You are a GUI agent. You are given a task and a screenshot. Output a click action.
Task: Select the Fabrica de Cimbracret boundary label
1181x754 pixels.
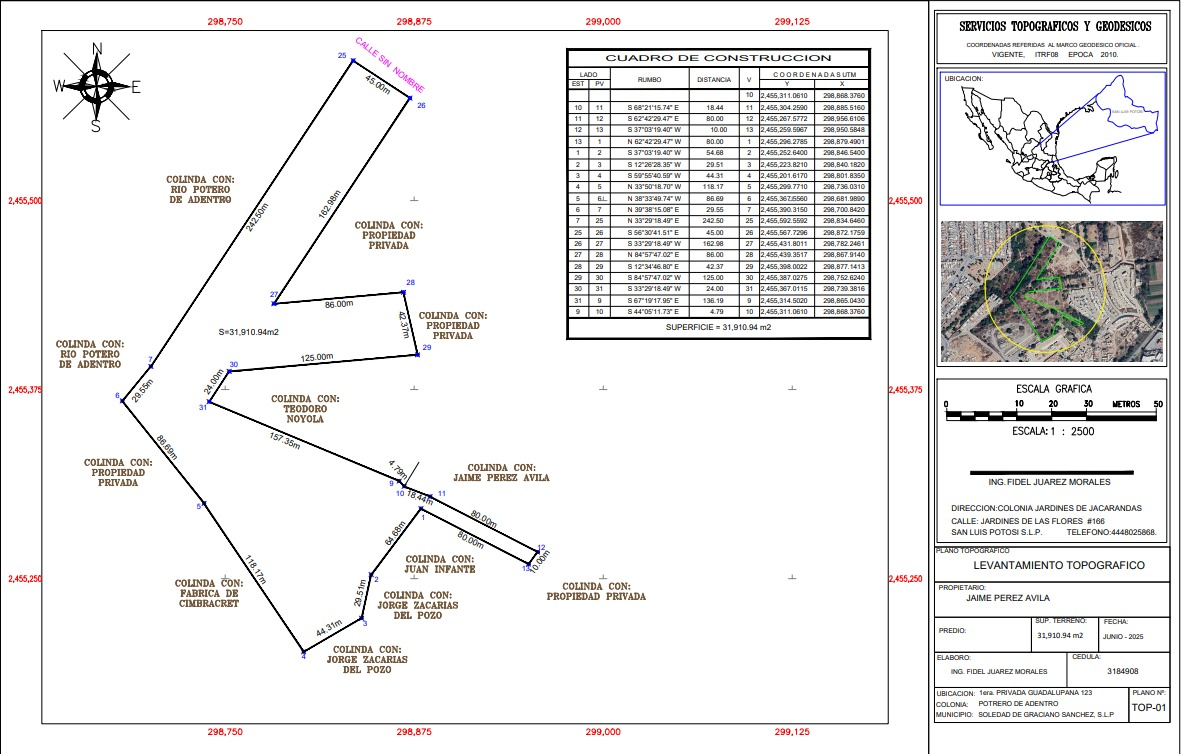pos(209,596)
